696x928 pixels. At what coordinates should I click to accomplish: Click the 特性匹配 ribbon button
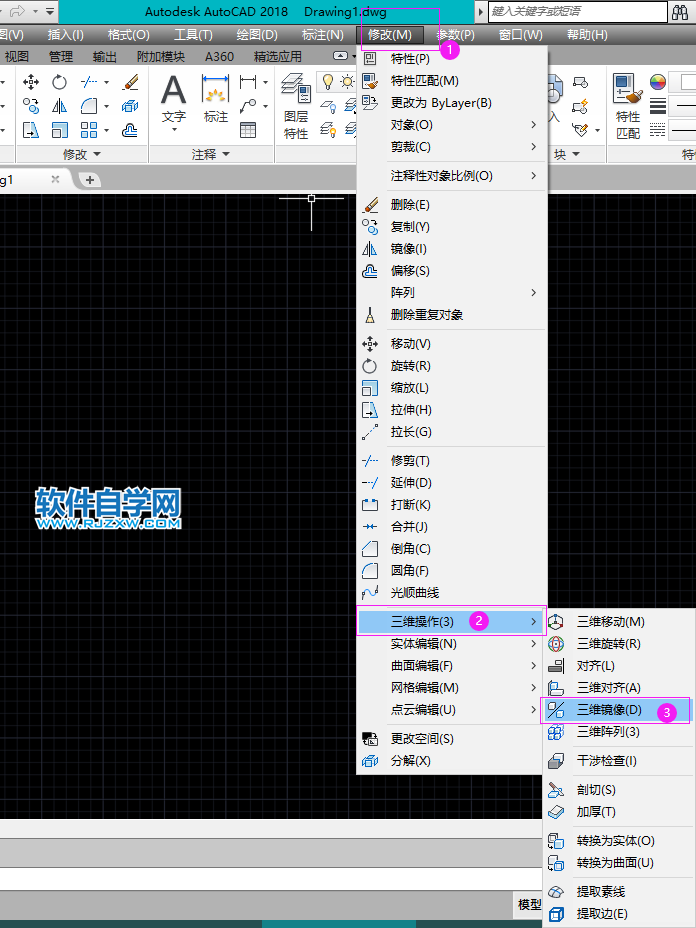628,107
